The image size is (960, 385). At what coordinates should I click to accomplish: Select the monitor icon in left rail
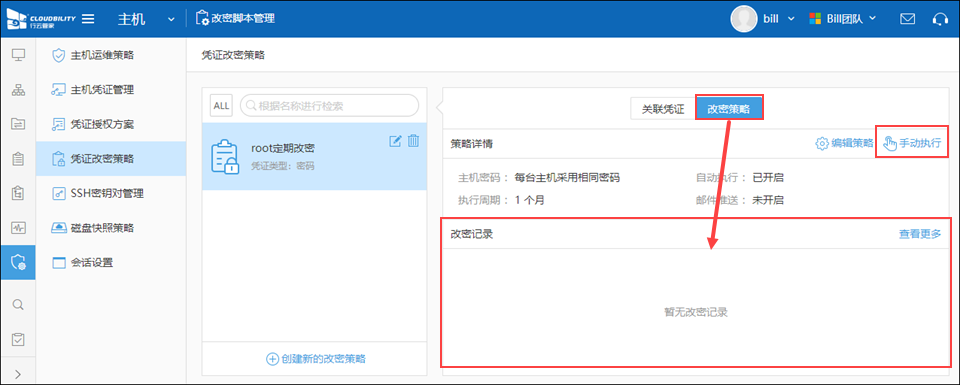[x=18, y=55]
